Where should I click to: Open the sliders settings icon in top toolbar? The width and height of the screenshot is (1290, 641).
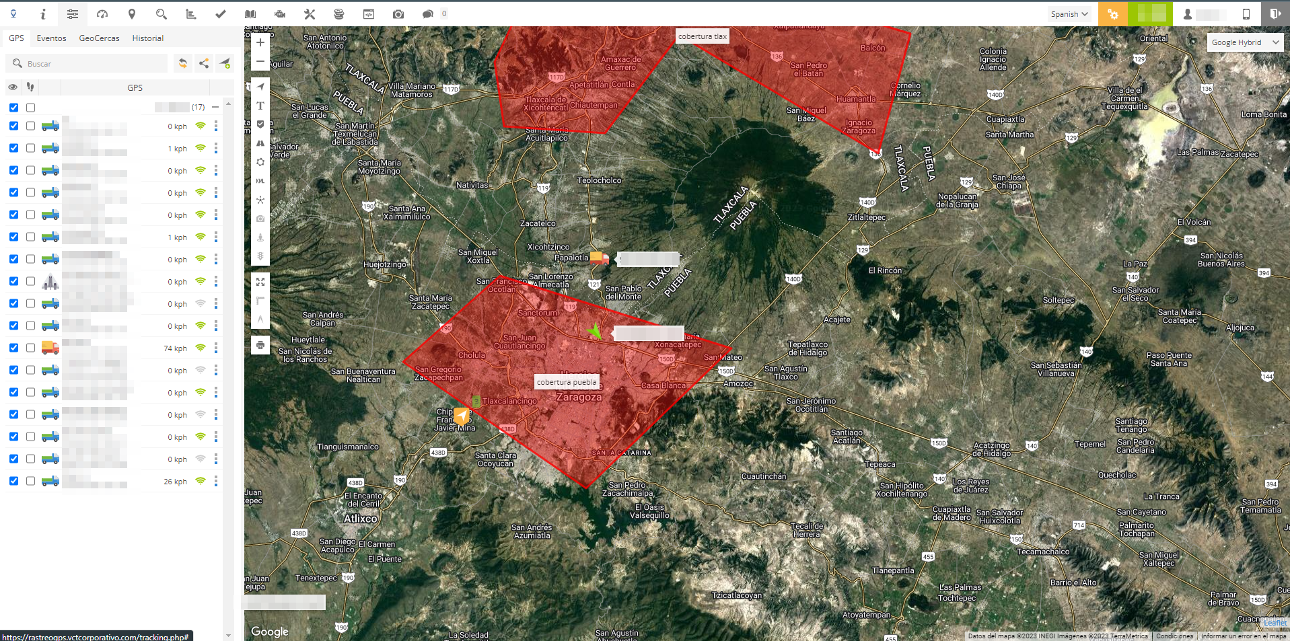tap(72, 14)
